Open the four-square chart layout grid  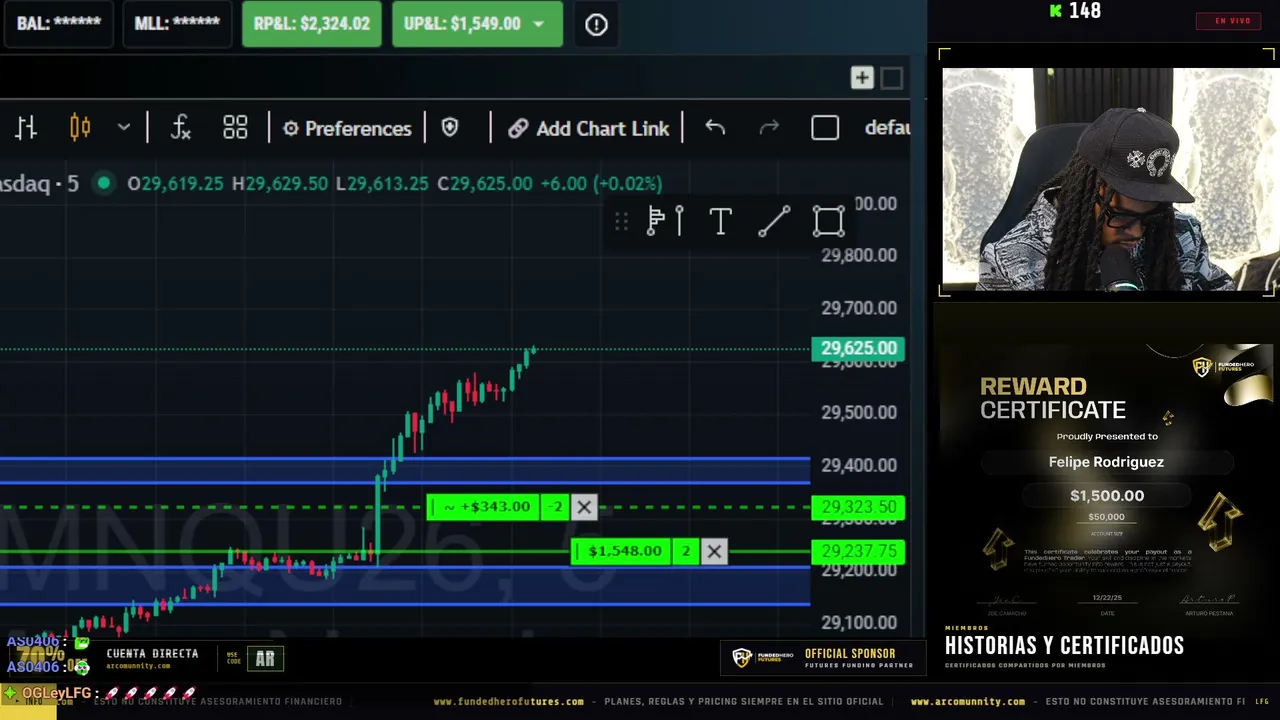235,128
